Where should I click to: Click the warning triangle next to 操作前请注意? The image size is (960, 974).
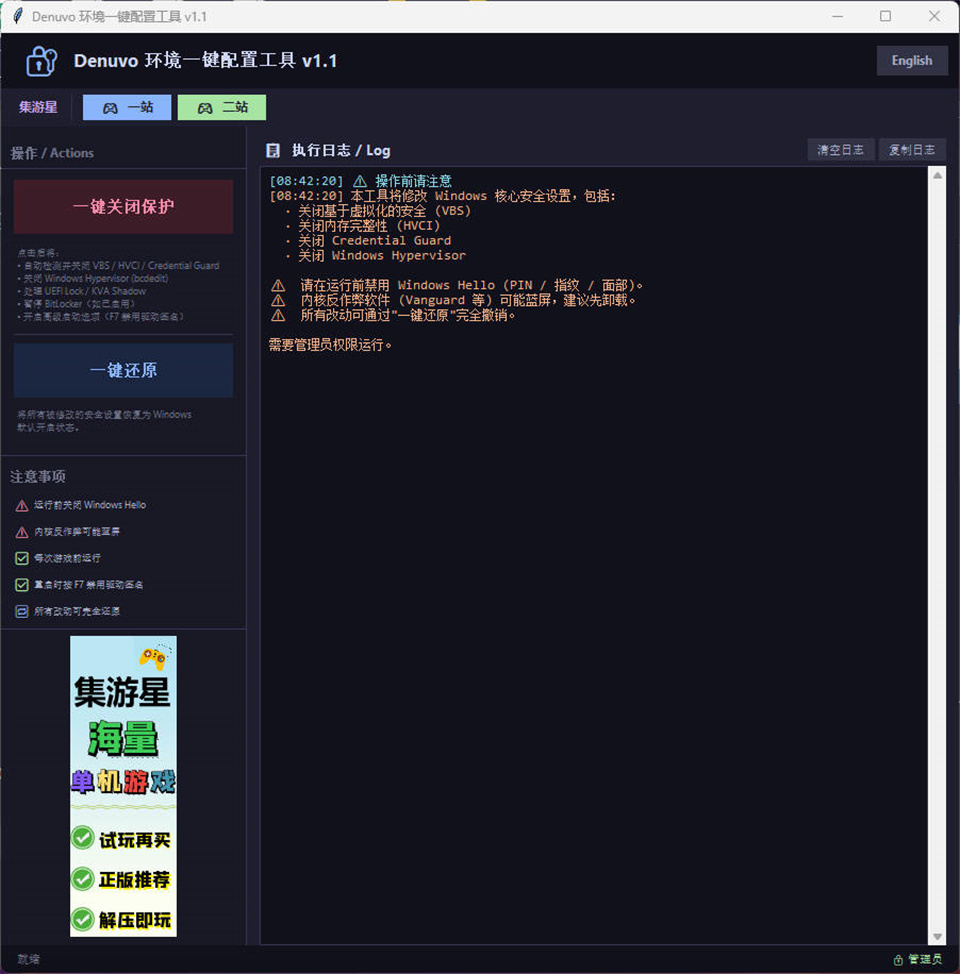[x=360, y=181]
